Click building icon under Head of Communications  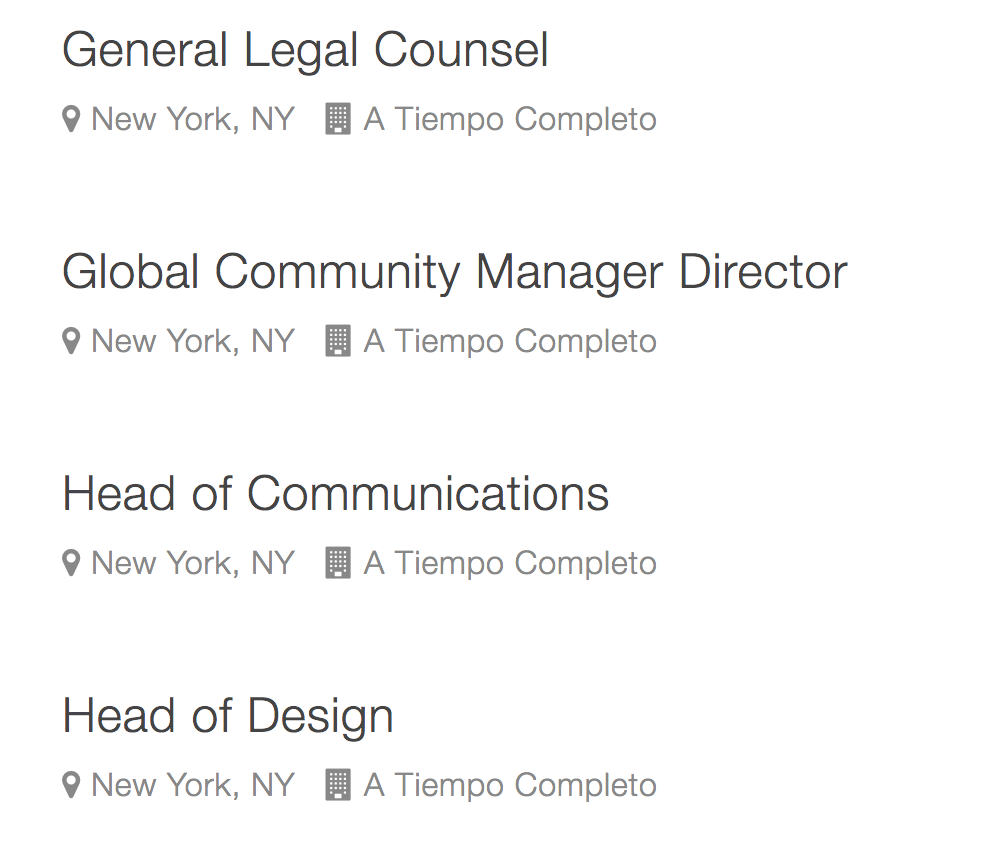coord(338,564)
